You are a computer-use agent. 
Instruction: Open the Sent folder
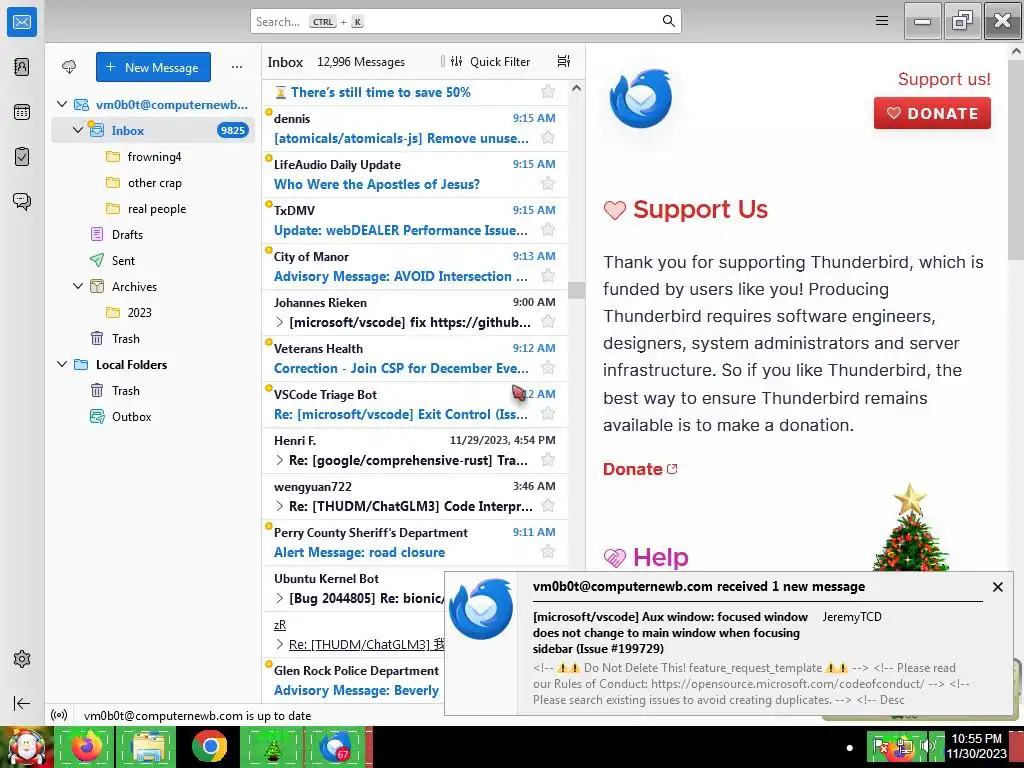pos(153,261)
